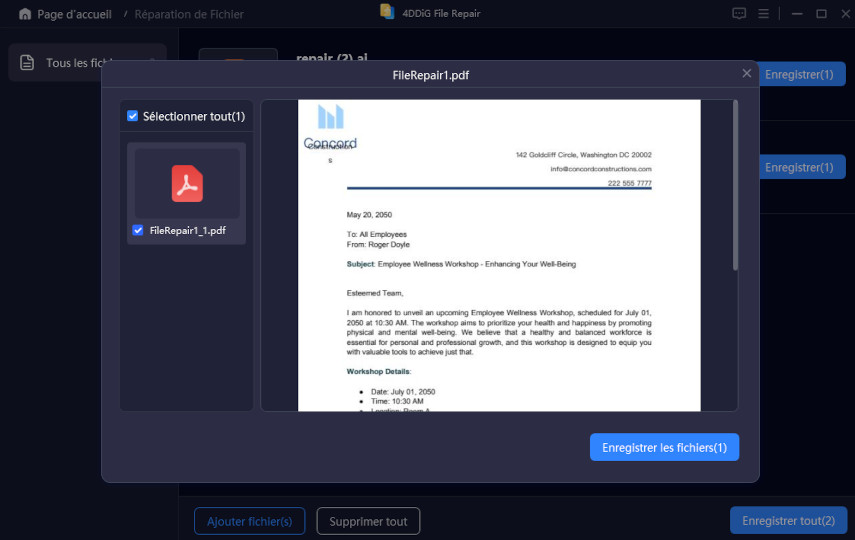Click the 'Subject' line in preview
This screenshot has width=855, height=540.
[x=461, y=264]
